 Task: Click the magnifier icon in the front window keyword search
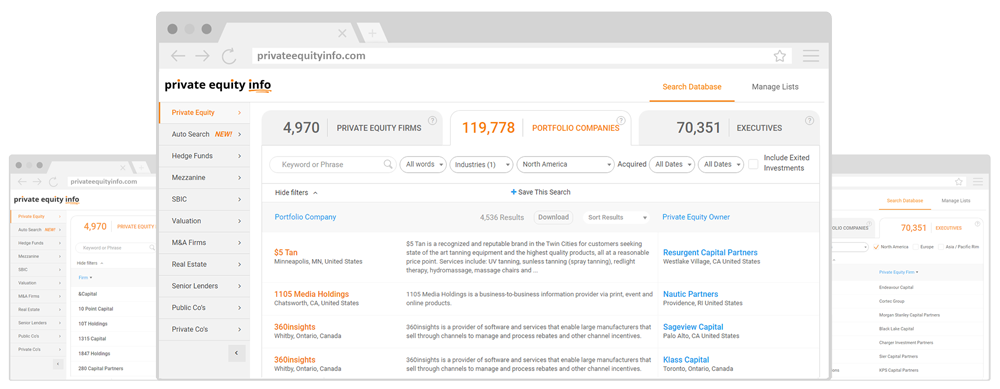coord(388,164)
